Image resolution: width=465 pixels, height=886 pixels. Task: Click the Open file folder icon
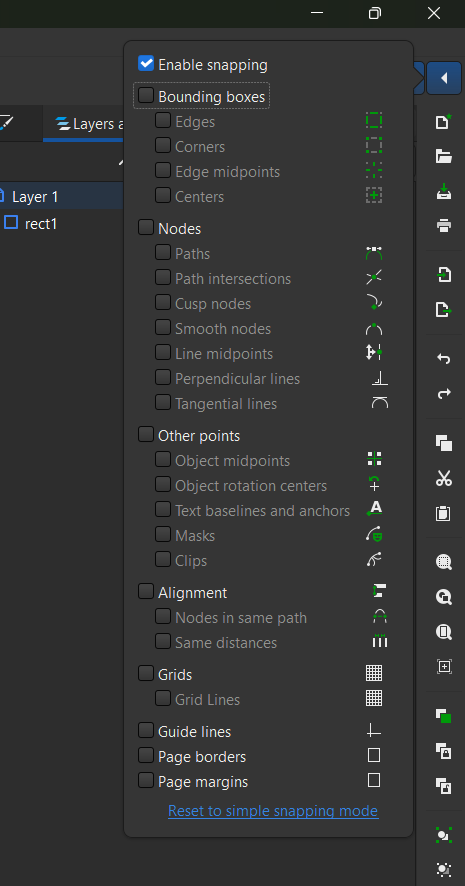pos(444,157)
